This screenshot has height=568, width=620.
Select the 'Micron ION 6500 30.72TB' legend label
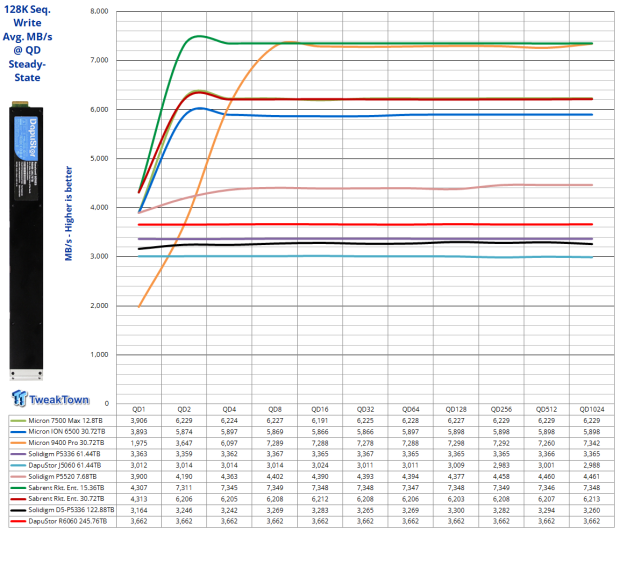coord(67,432)
